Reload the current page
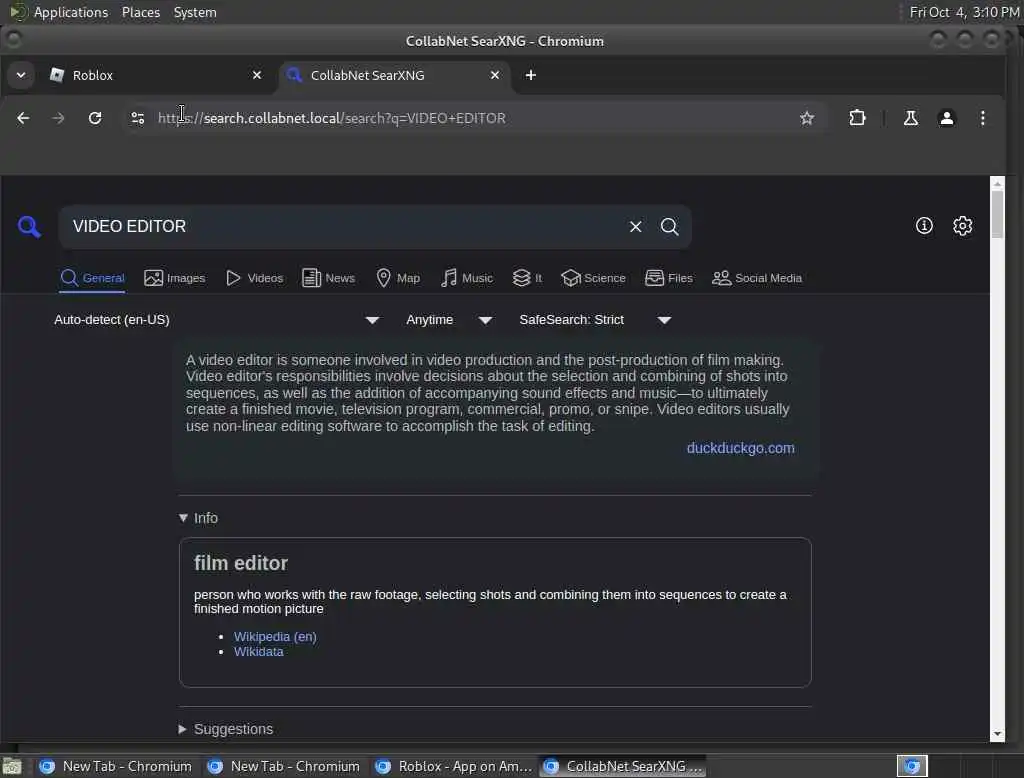 95,118
